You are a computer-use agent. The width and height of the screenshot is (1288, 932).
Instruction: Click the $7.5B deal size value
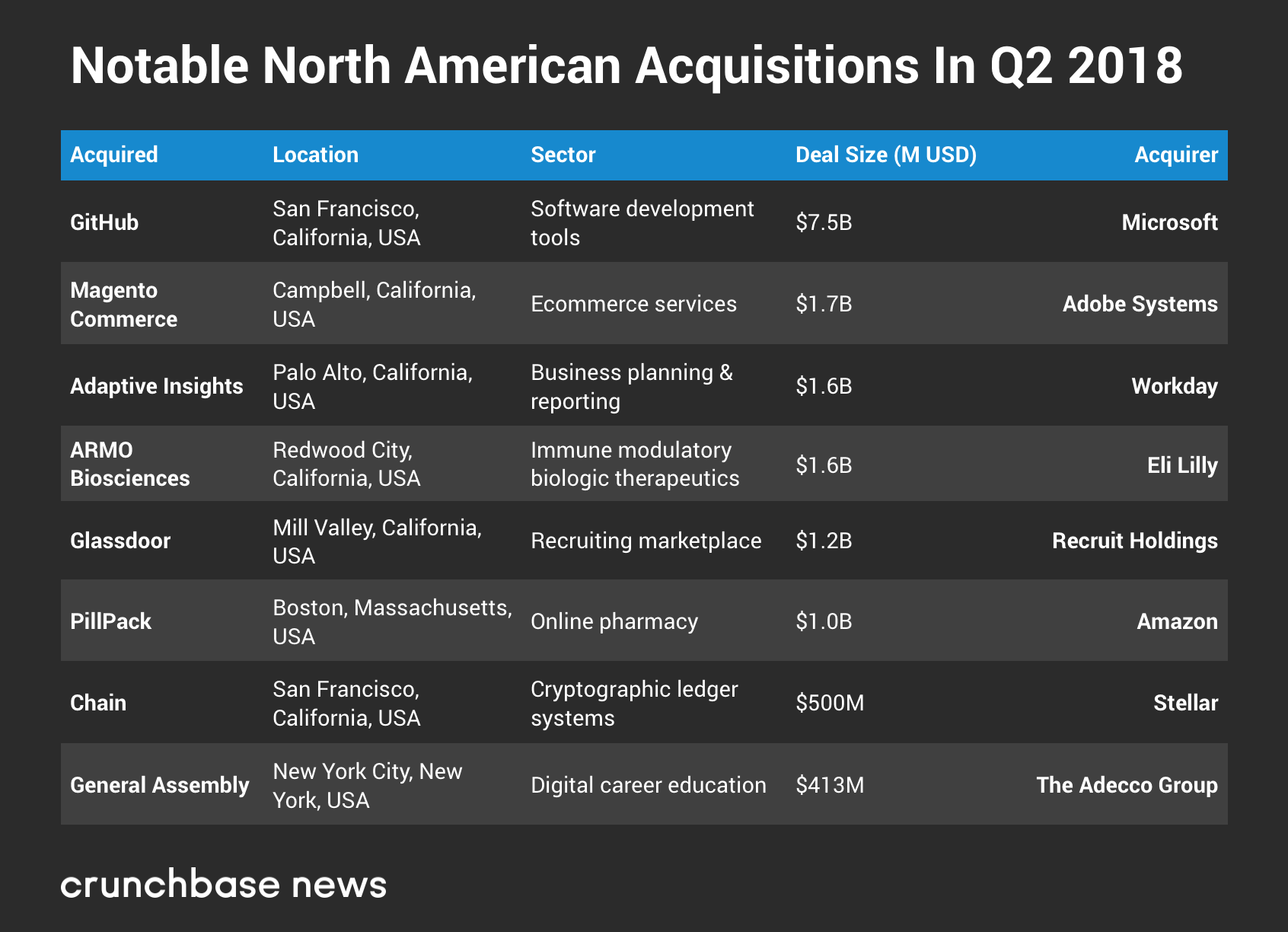click(x=824, y=222)
